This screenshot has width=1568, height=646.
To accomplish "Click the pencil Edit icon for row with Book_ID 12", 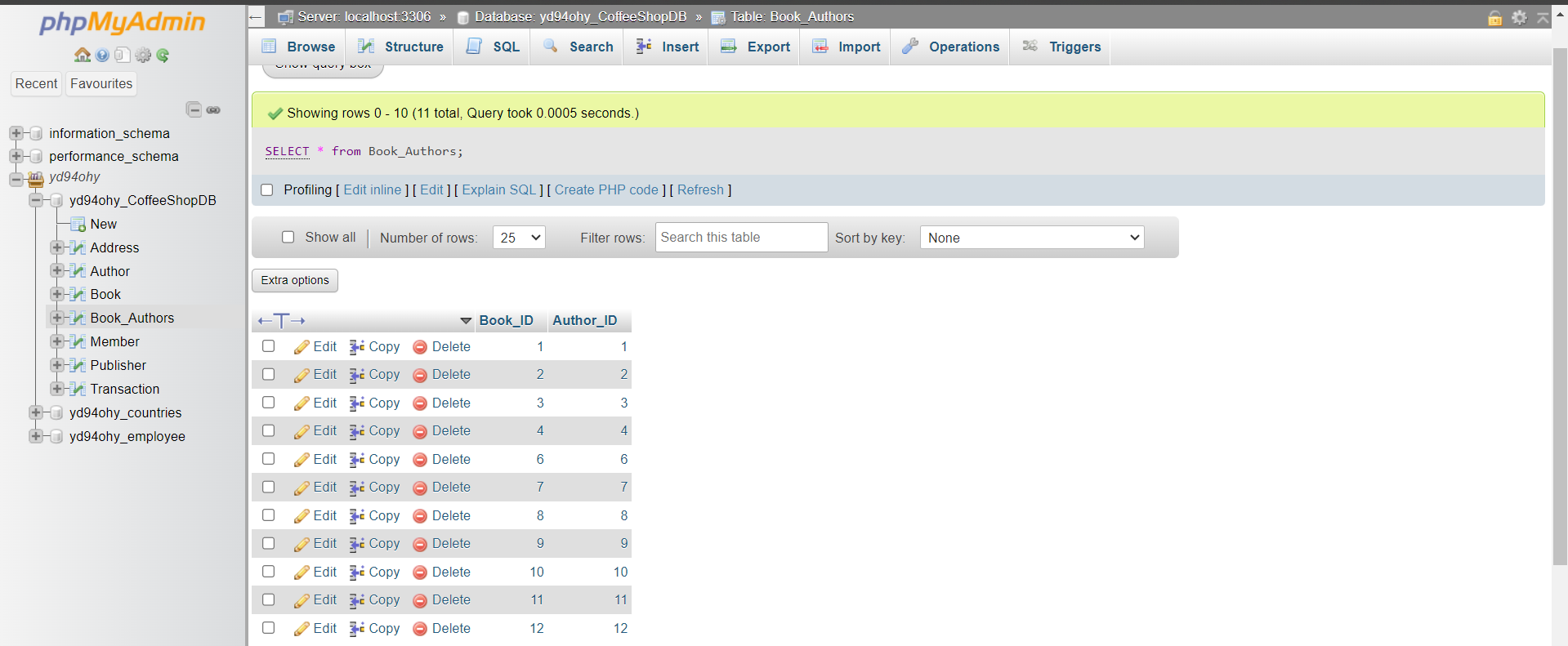I will click(302, 629).
